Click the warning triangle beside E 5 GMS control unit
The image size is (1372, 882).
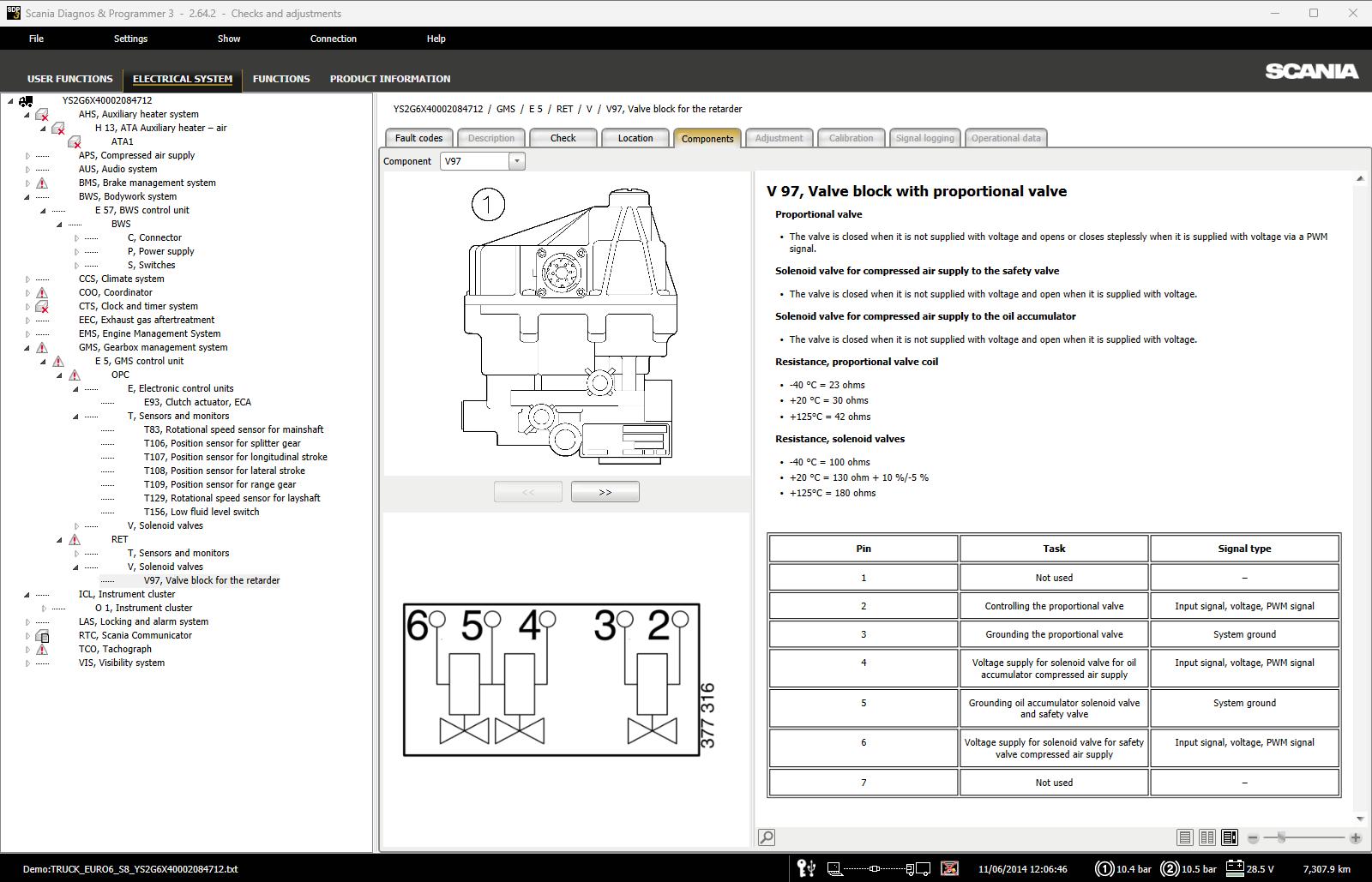(x=57, y=361)
